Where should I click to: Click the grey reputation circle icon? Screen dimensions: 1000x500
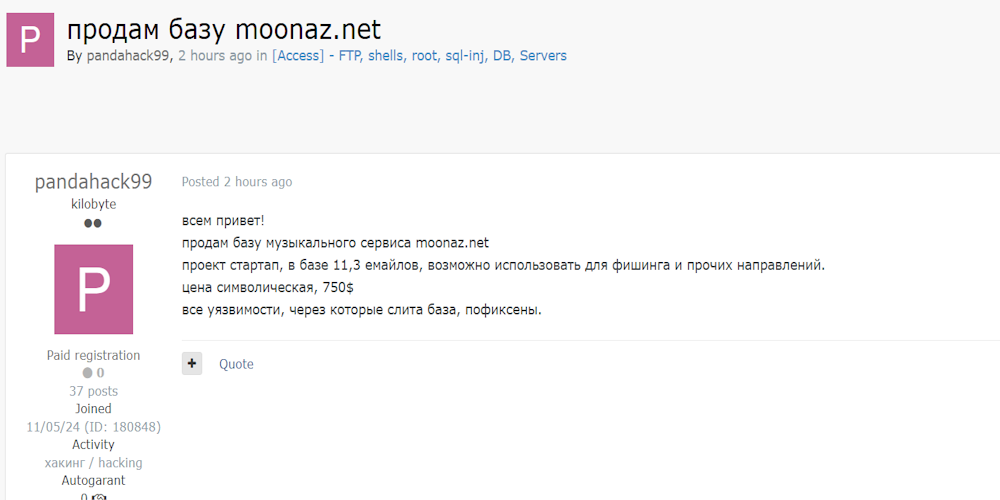tap(88, 373)
